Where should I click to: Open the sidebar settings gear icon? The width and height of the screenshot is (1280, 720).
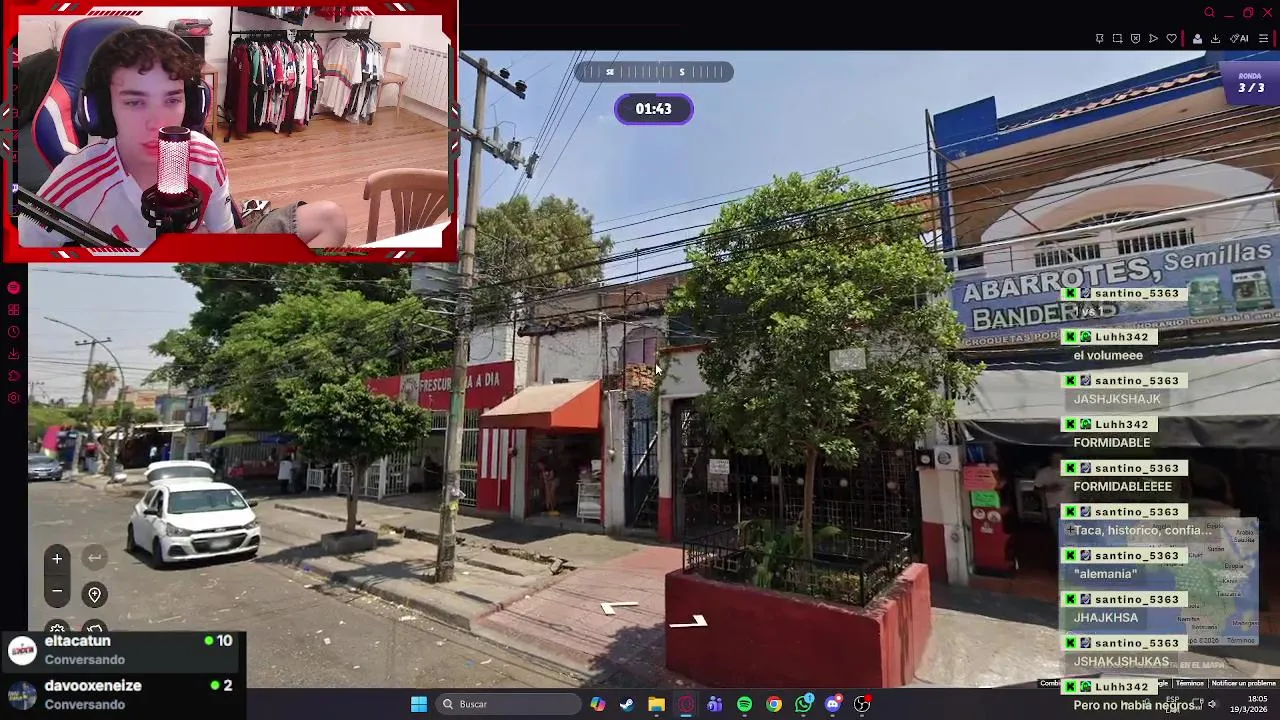pos(13,398)
